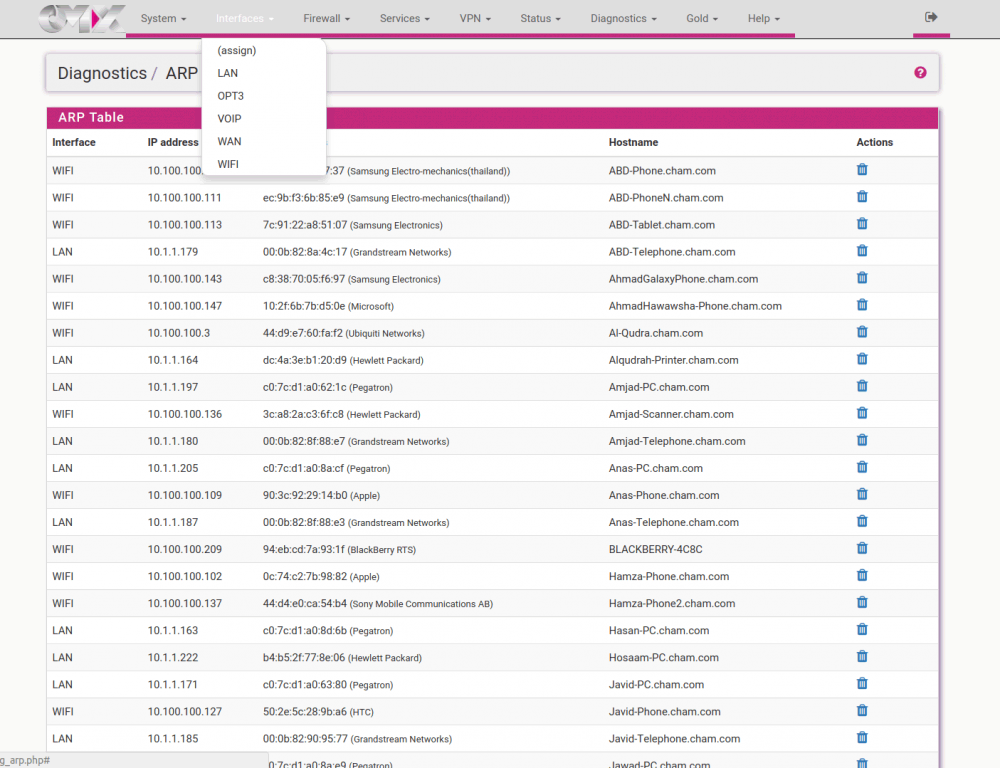Image resolution: width=1000 pixels, height=768 pixels.
Task: Open the System dropdown menu
Action: tap(163, 19)
